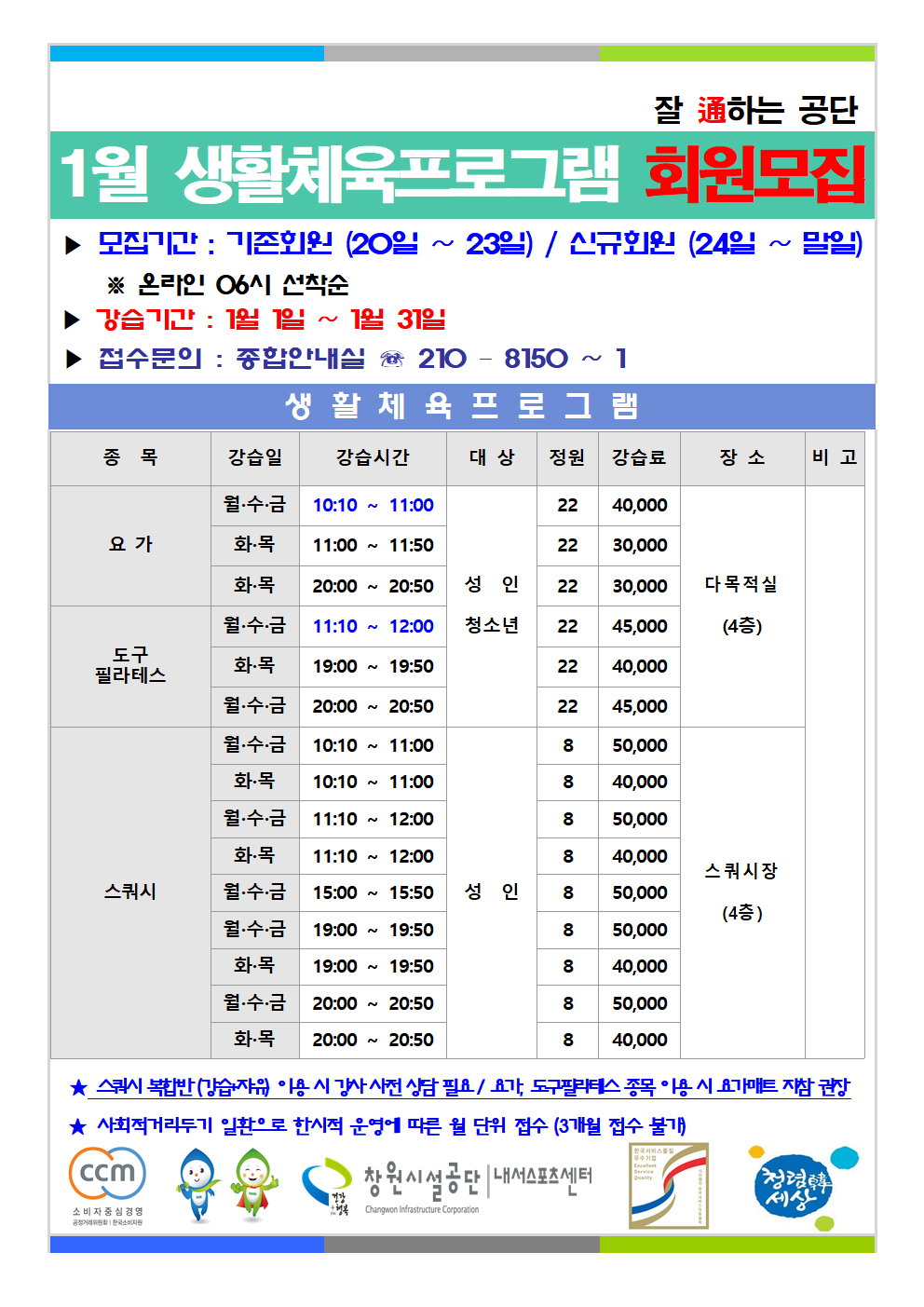Image resolution: width=924 pixels, height=1307 pixels.
Task: Click the orange CCM logo
Action: point(107,1175)
